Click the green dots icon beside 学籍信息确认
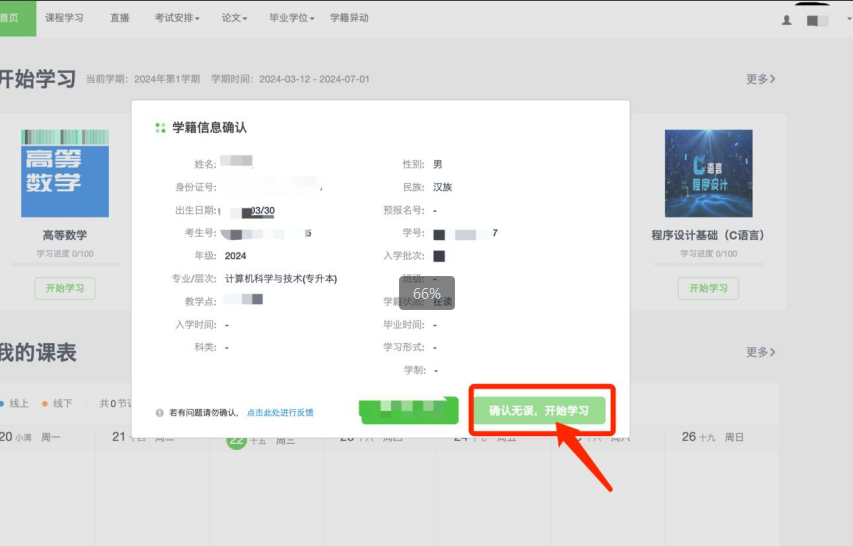The width and height of the screenshot is (853, 546). click(x=160, y=128)
